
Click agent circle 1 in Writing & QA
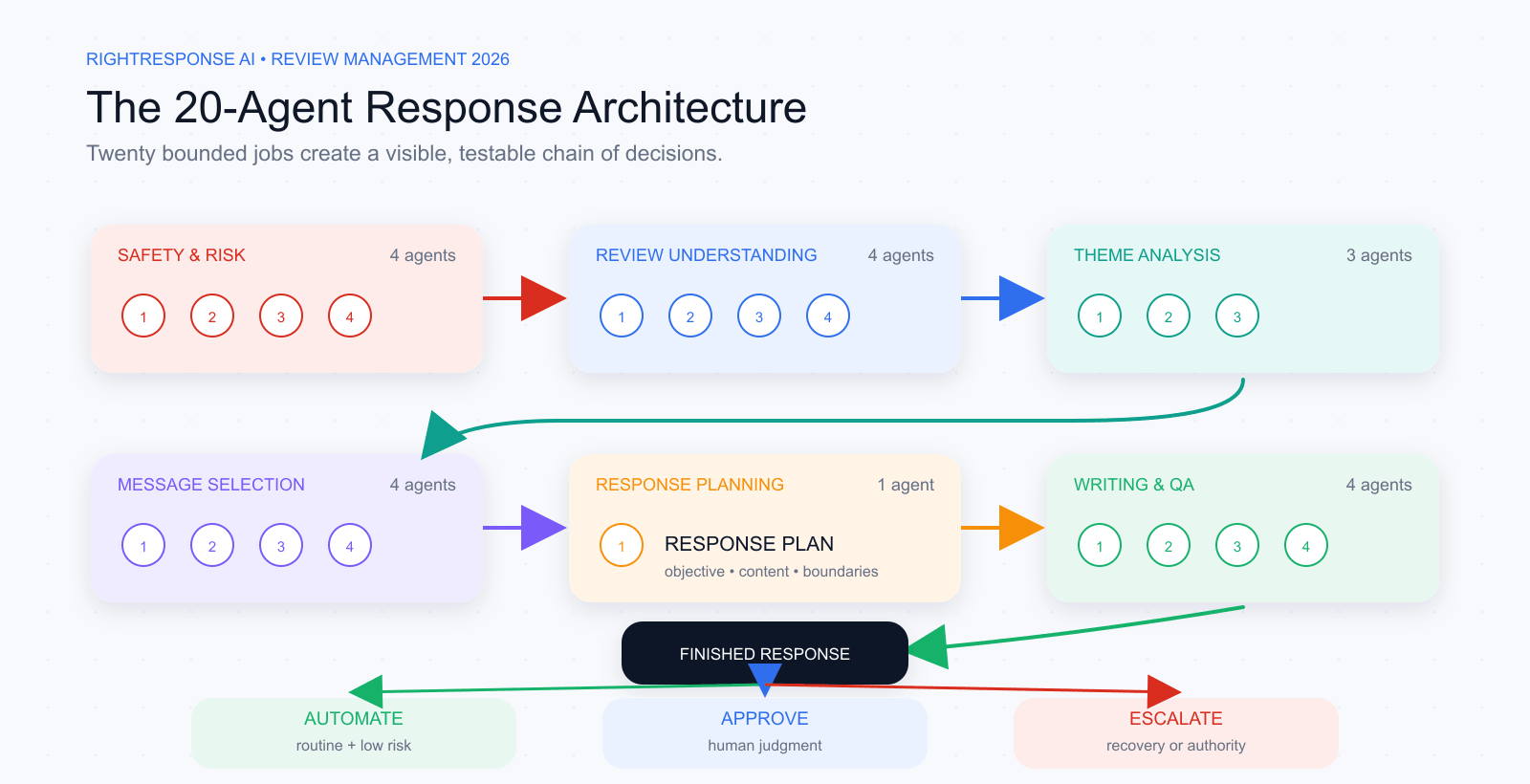(x=1100, y=546)
